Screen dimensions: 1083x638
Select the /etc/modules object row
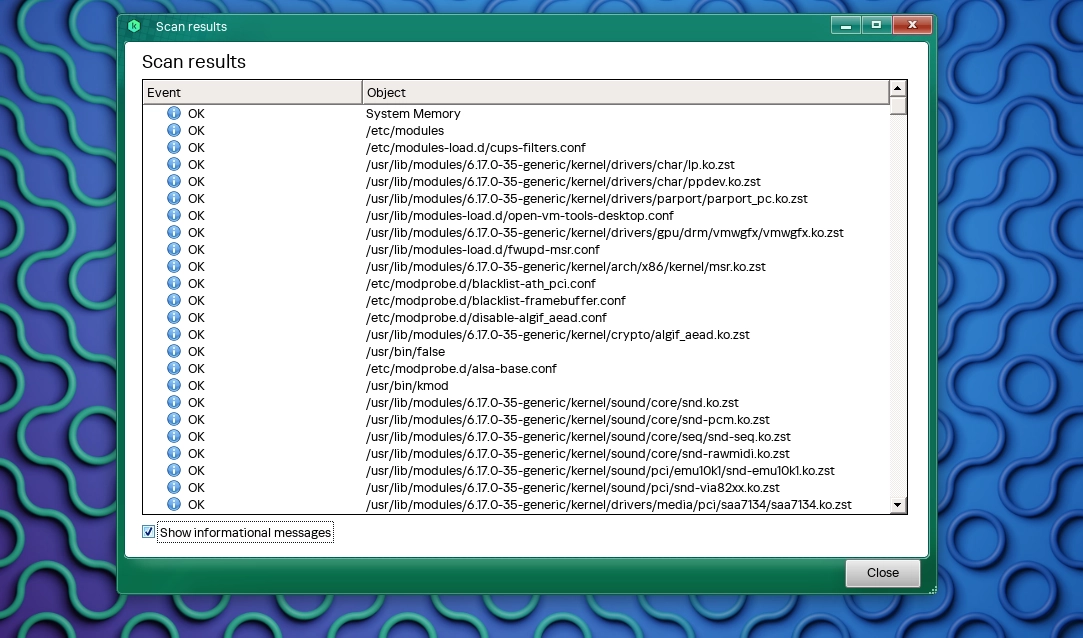(x=405, y=130)
